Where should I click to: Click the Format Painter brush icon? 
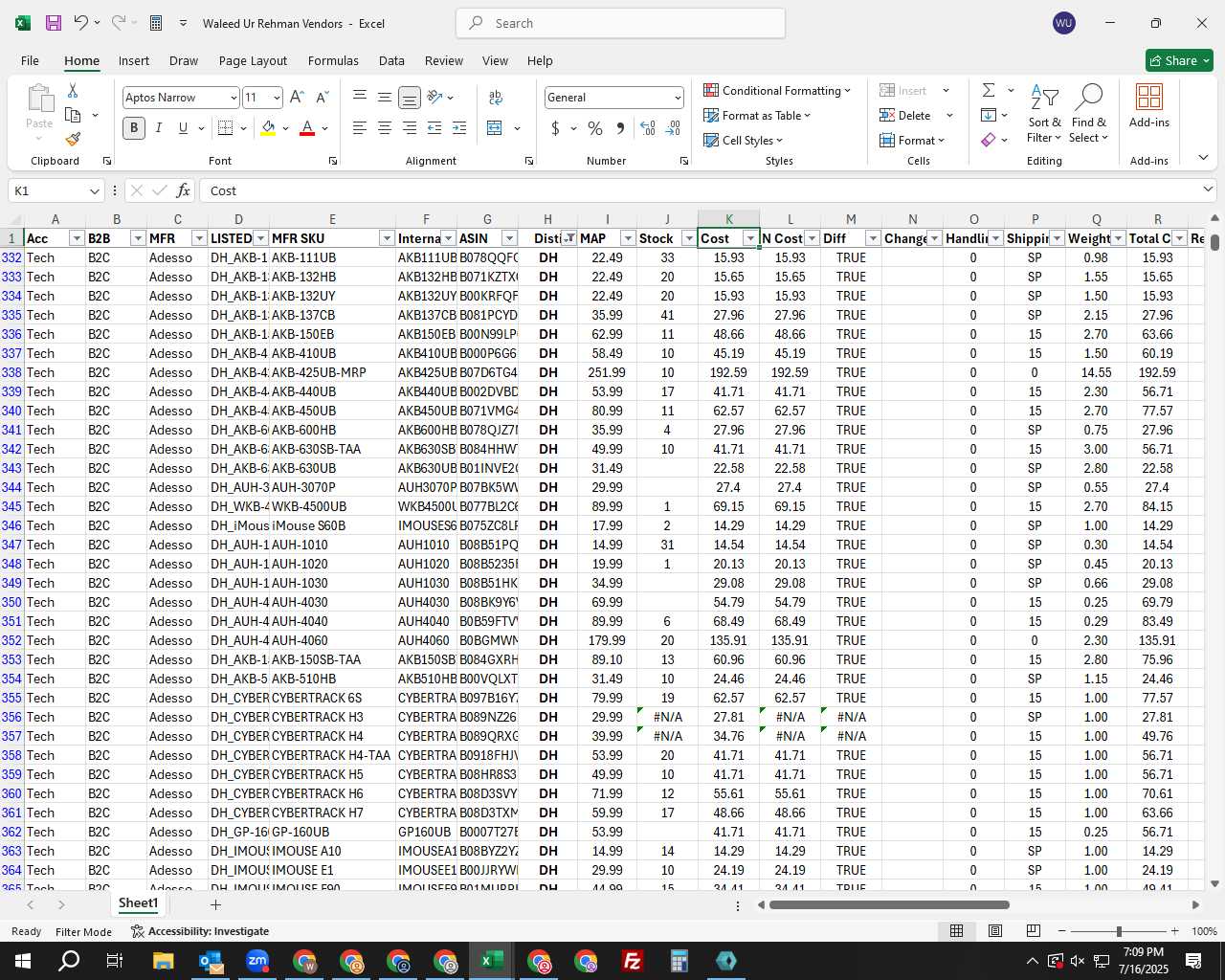(73, 140)
